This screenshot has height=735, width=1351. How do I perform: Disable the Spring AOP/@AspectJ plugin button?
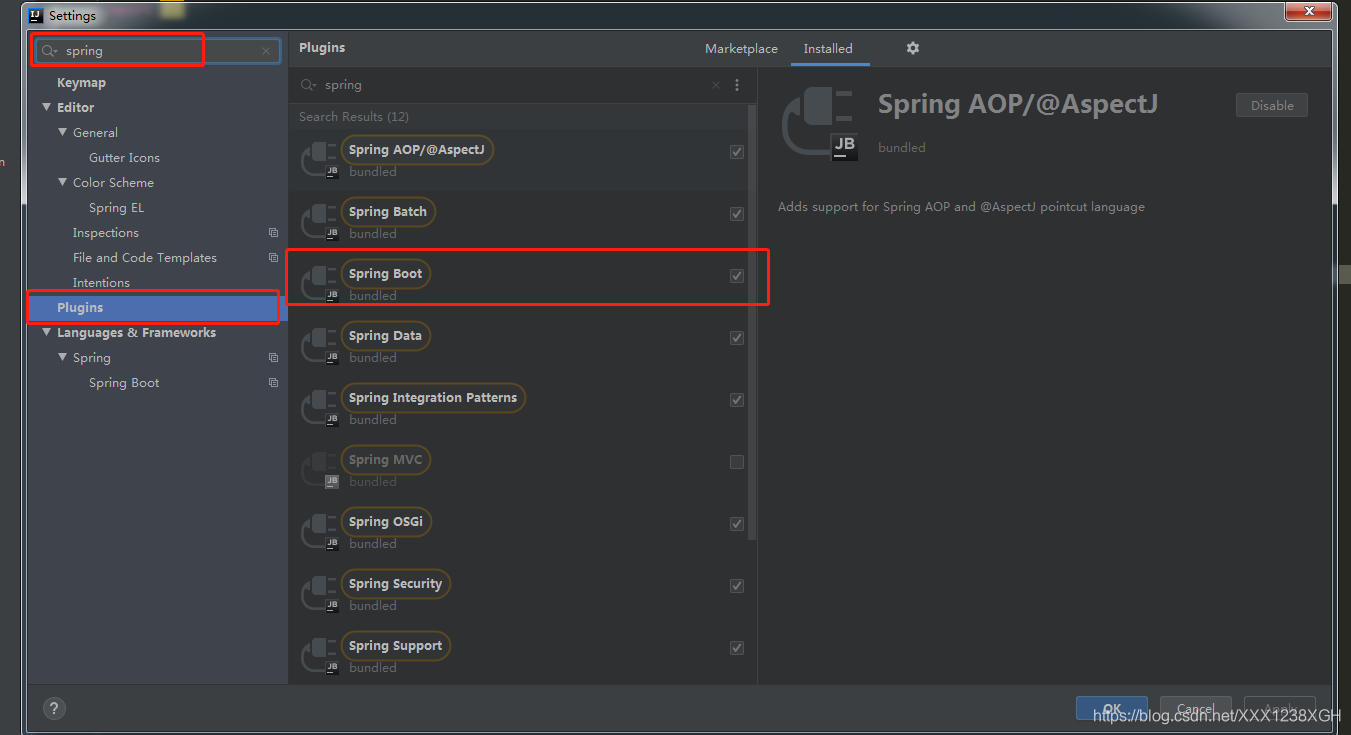click(x=1272, y=105)
